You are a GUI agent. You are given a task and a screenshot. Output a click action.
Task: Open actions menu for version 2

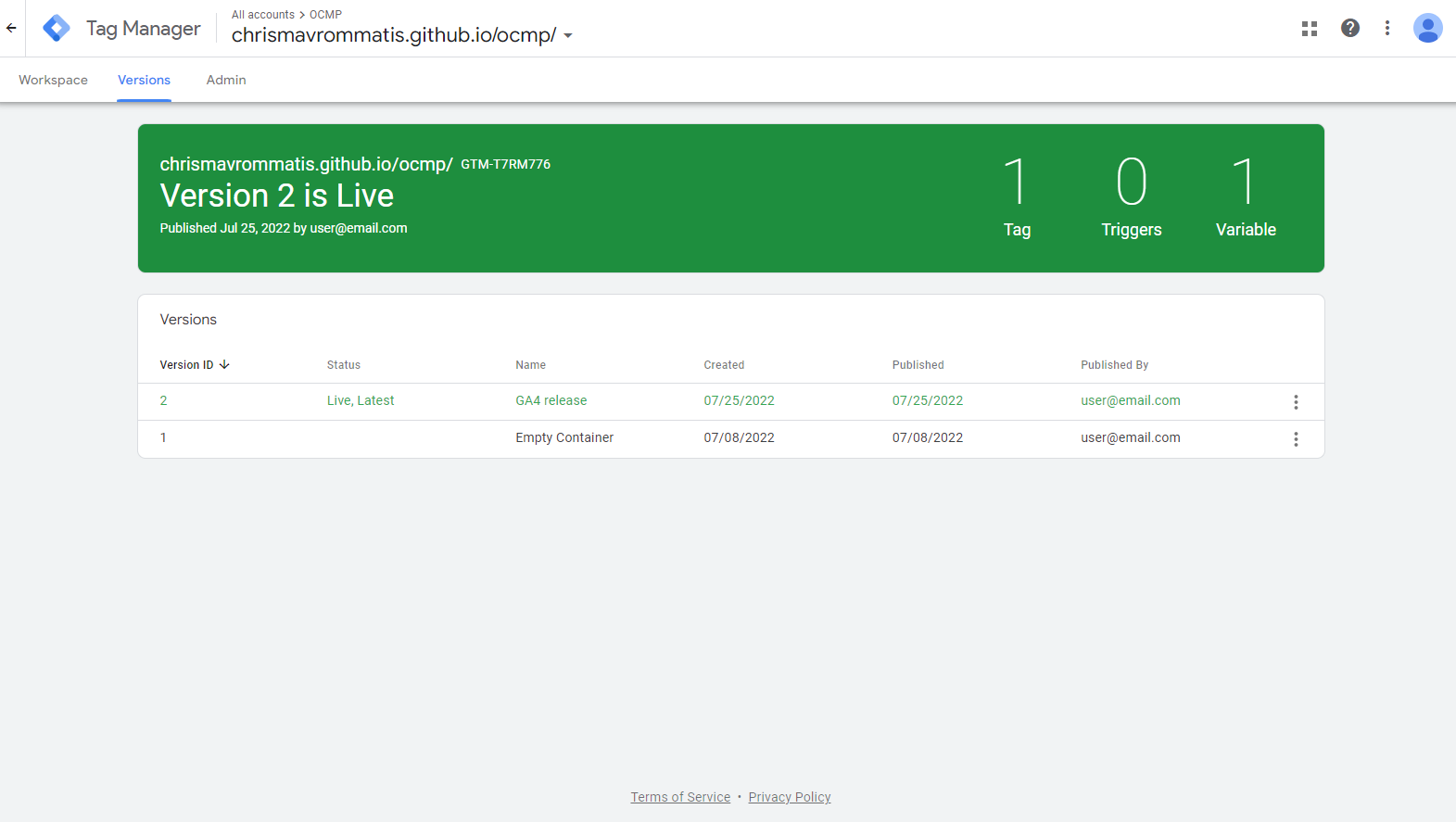pos(1296,401)
